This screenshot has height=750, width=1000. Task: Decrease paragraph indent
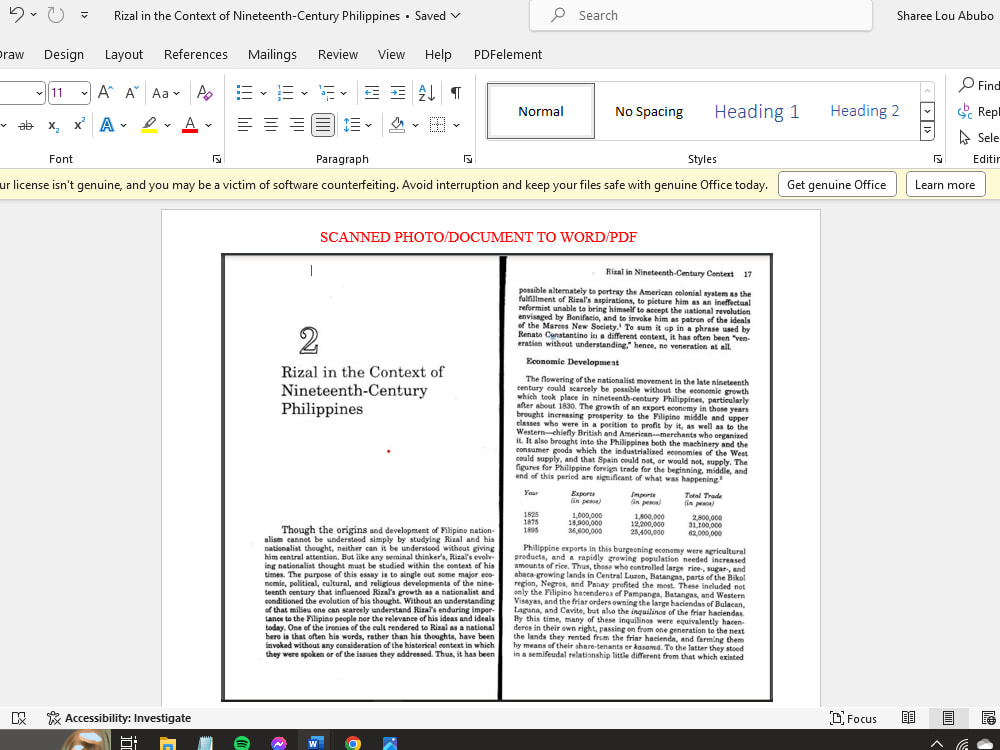(x=372, y=93)
